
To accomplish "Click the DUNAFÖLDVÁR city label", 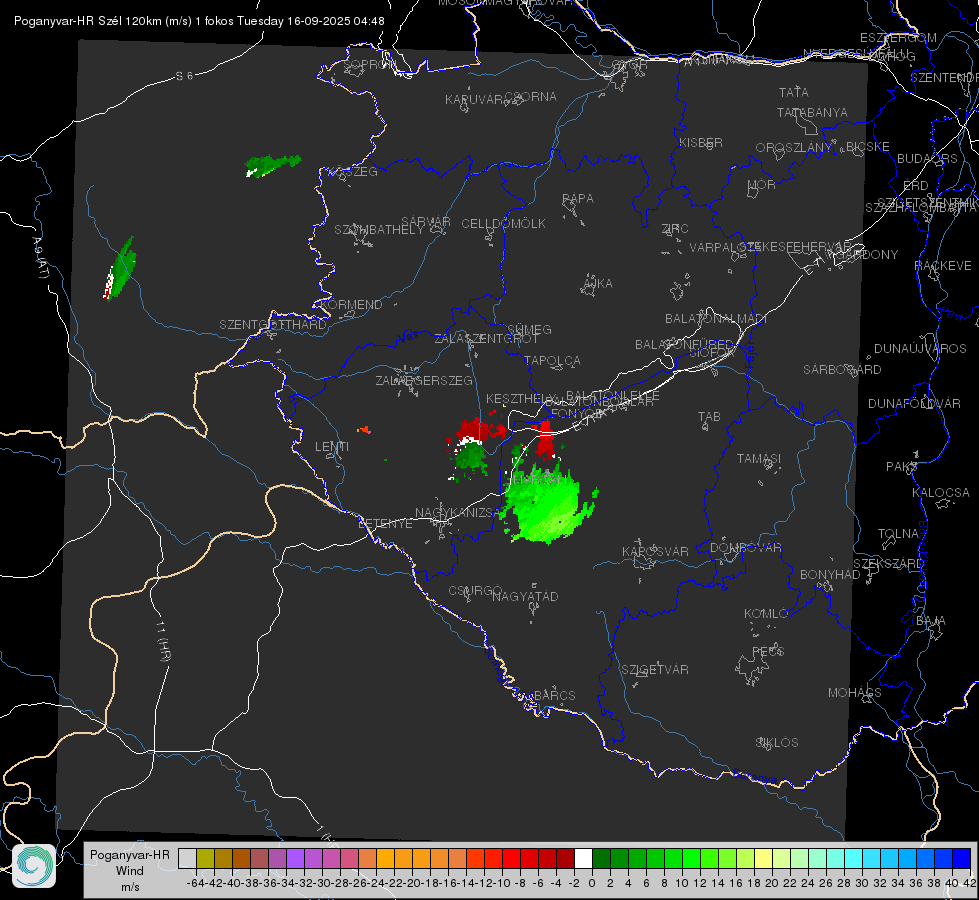I will (x=914, y=403).
